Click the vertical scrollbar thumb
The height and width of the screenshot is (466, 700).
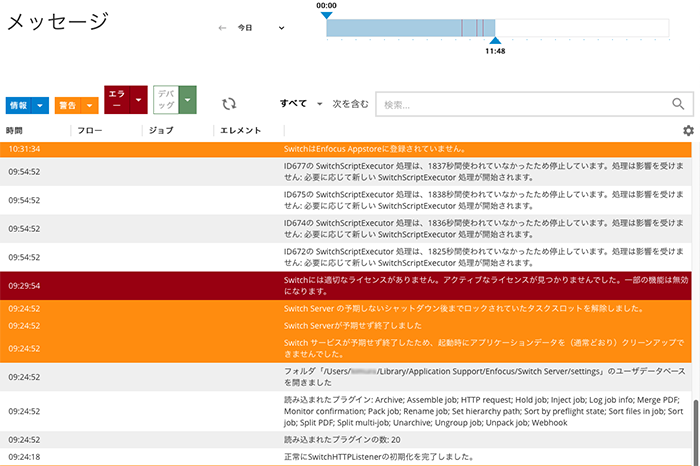696,432
